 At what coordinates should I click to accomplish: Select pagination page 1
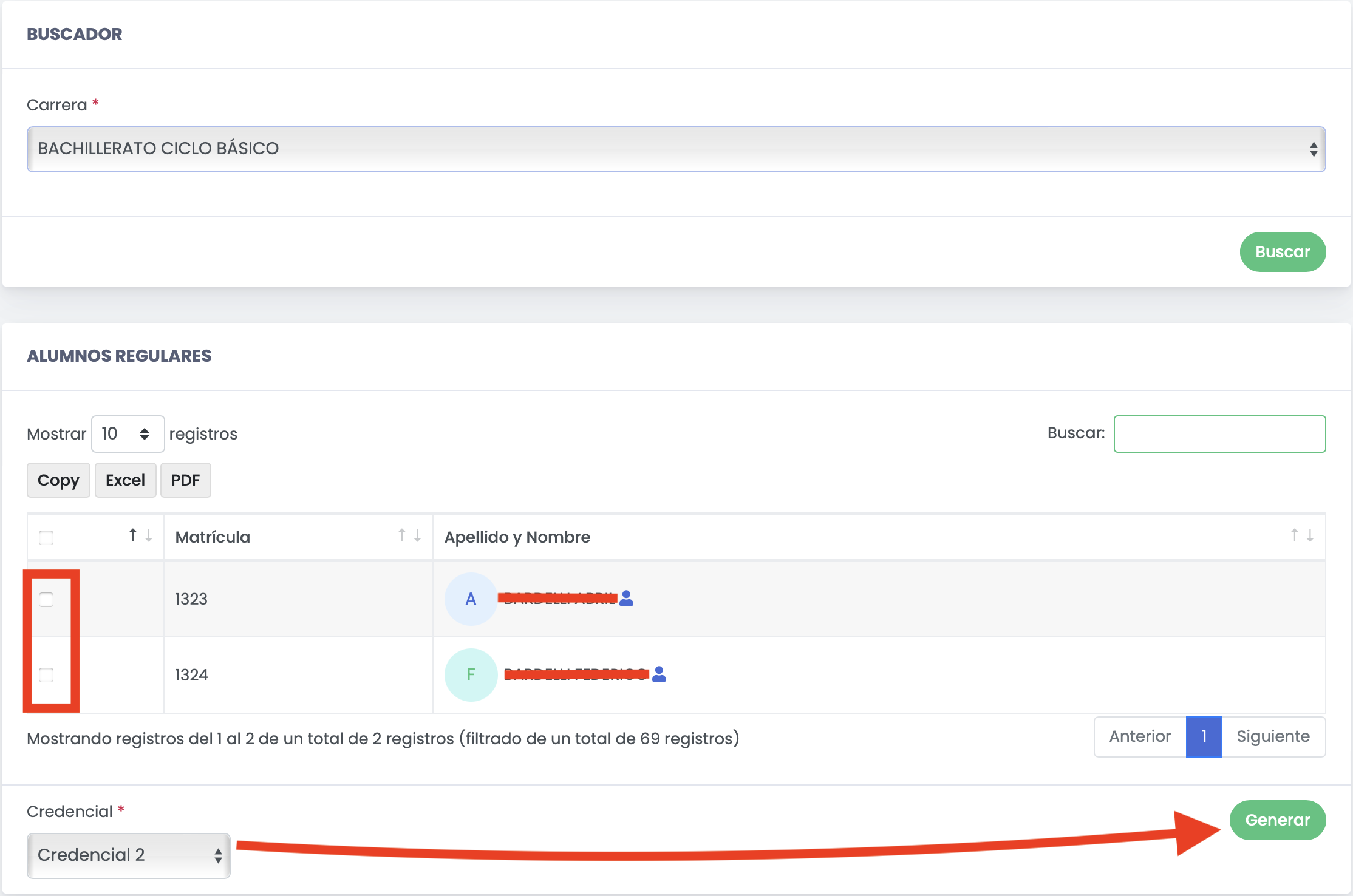click(x=1204, y=737)
